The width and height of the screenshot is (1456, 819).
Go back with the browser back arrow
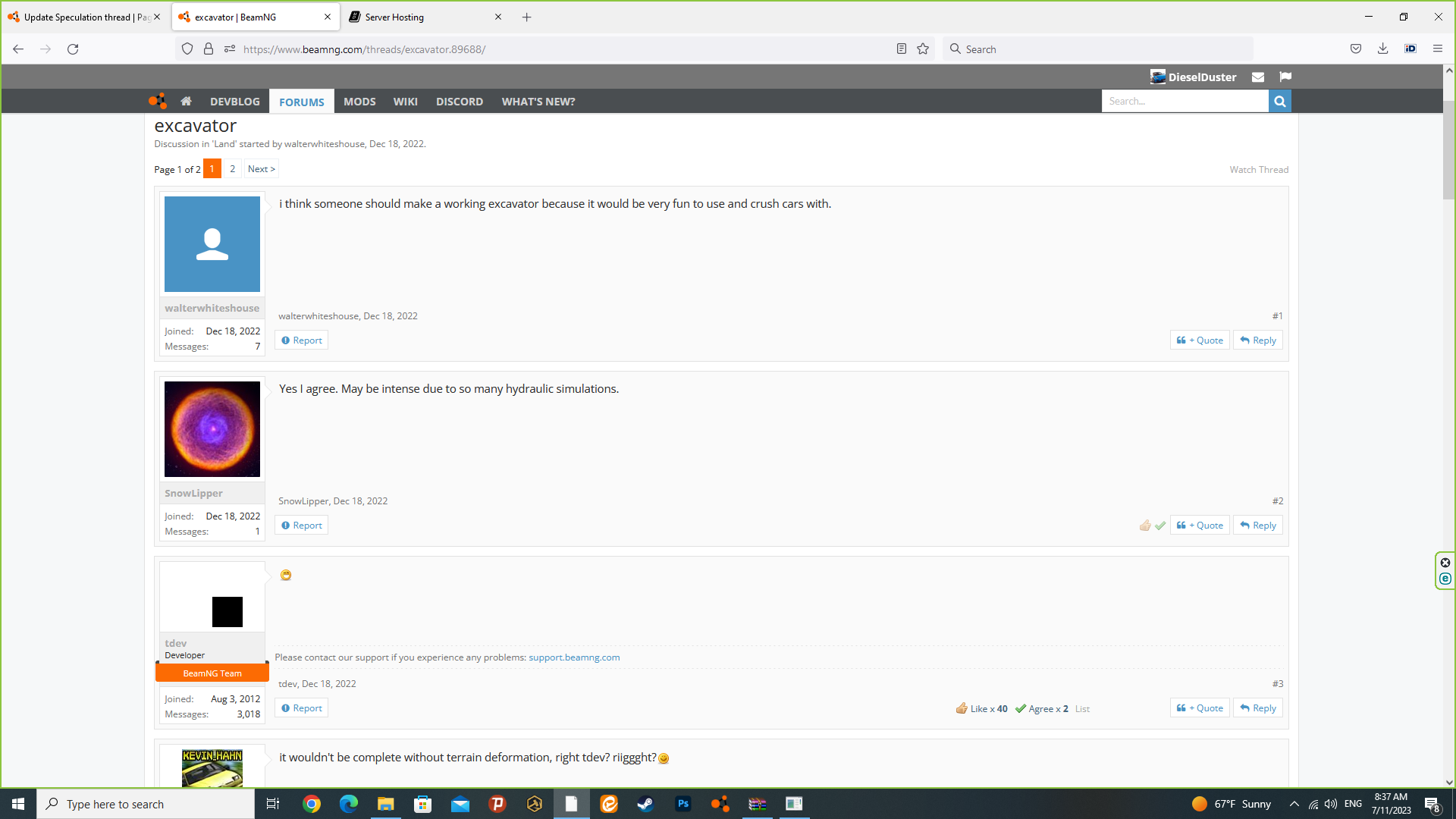18,49
